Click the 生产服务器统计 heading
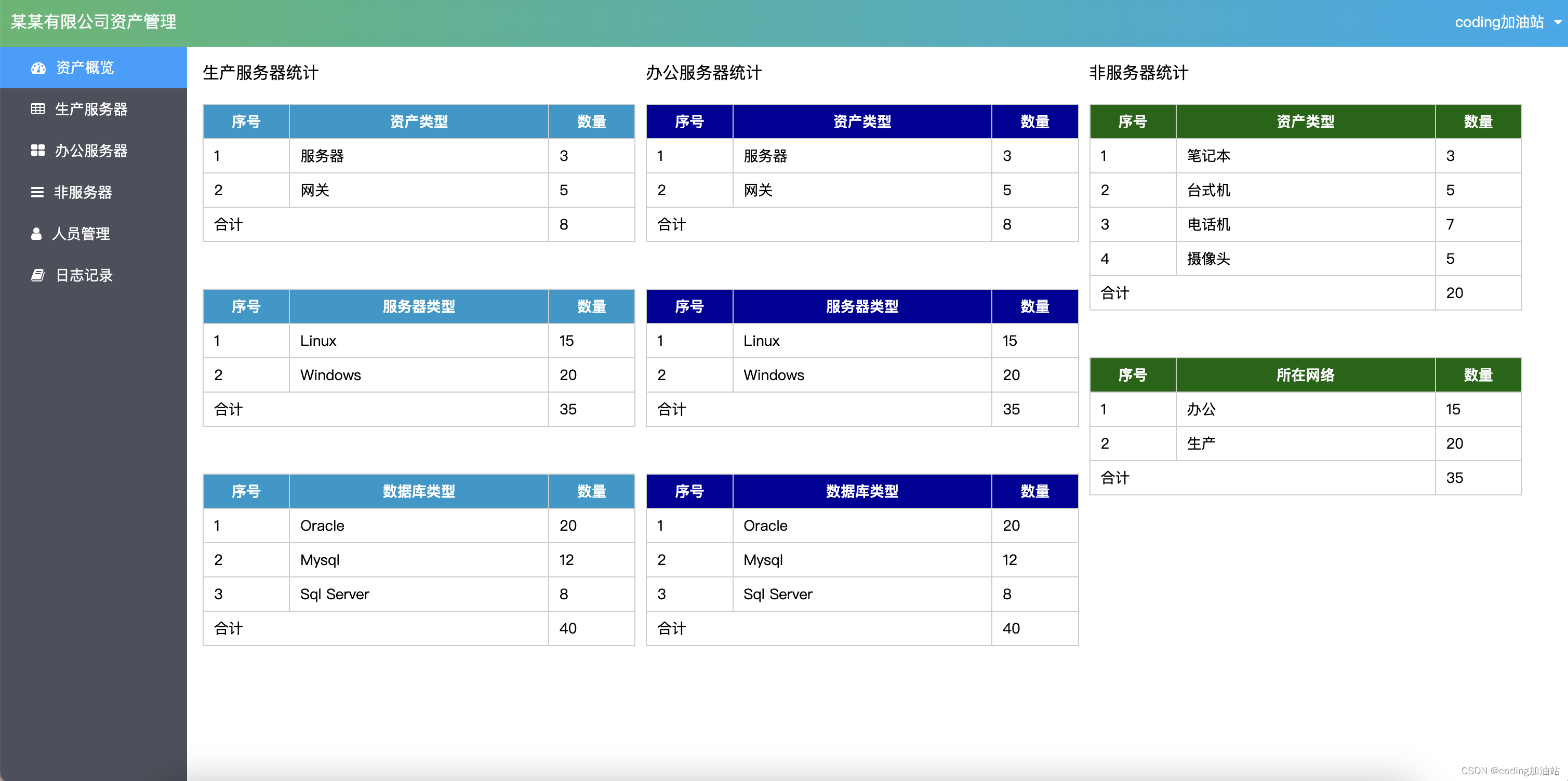1568x781 pixels. point(260,73)
